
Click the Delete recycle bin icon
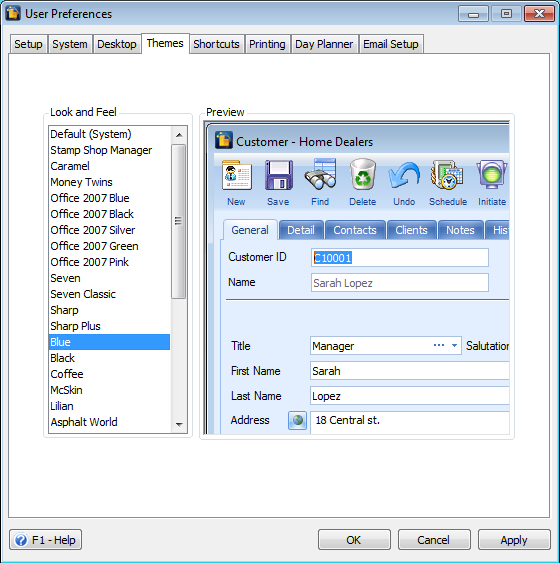[x=363, y=175]
